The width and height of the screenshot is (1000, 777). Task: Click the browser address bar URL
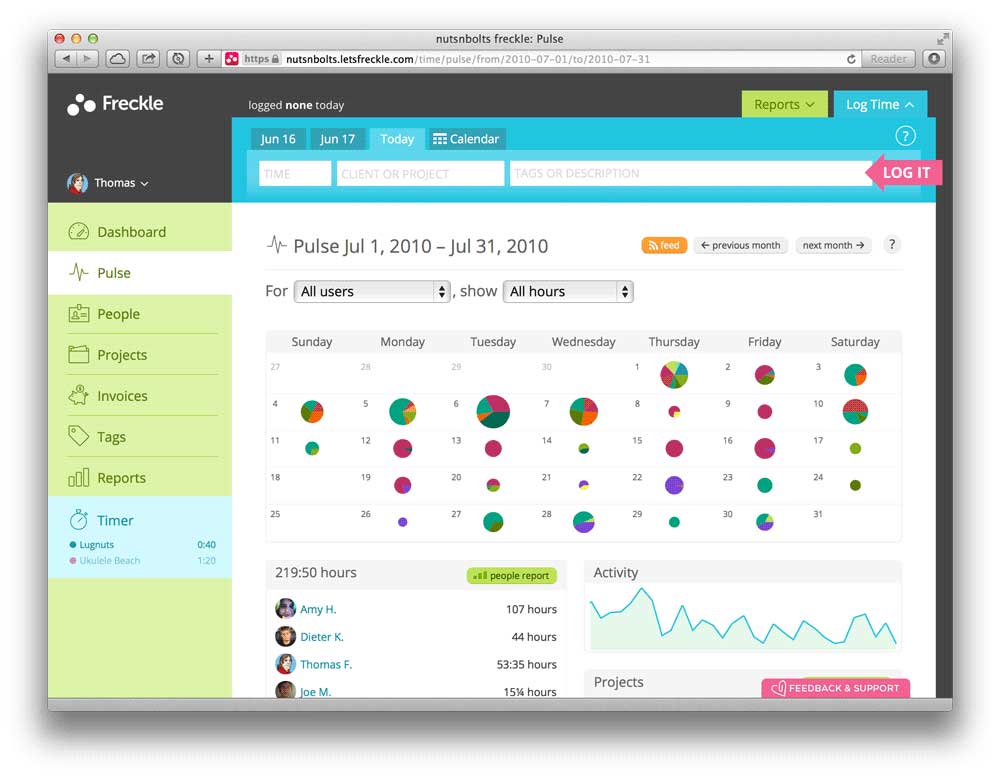pos(467,59)
